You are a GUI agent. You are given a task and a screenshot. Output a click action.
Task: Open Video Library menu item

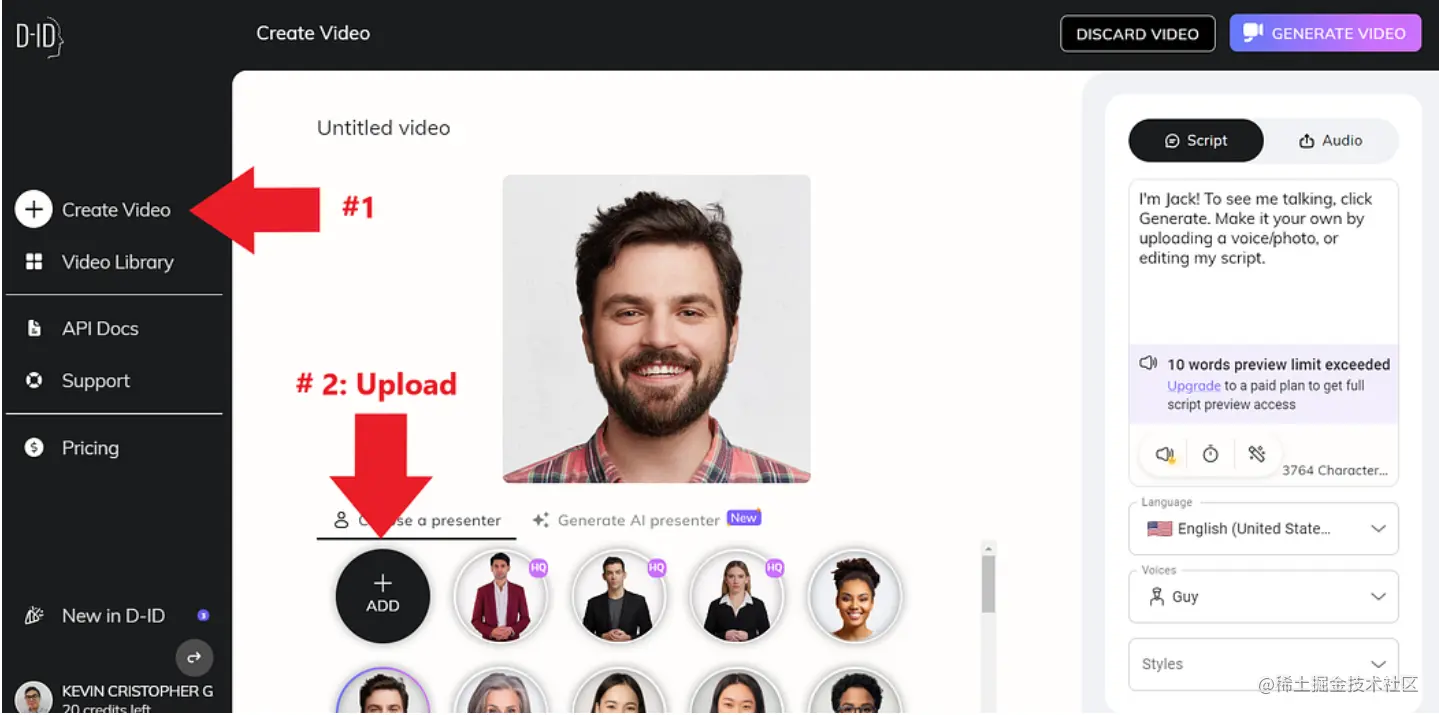tap(118, 262)
